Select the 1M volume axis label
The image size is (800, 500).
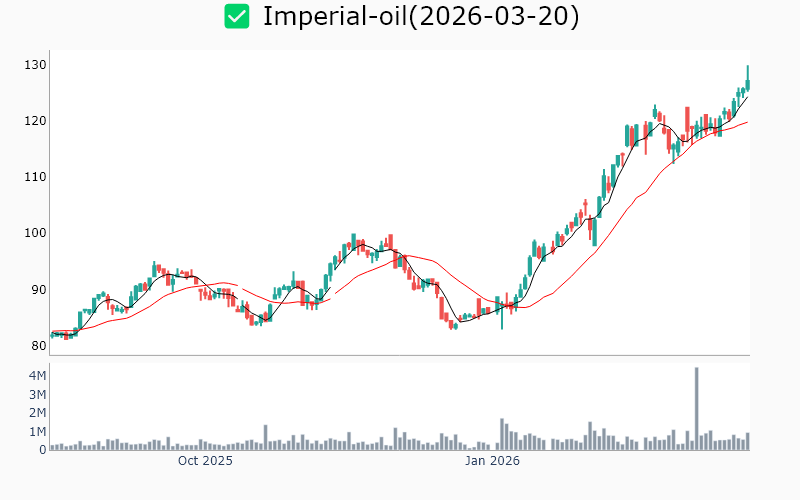[36, 432]
